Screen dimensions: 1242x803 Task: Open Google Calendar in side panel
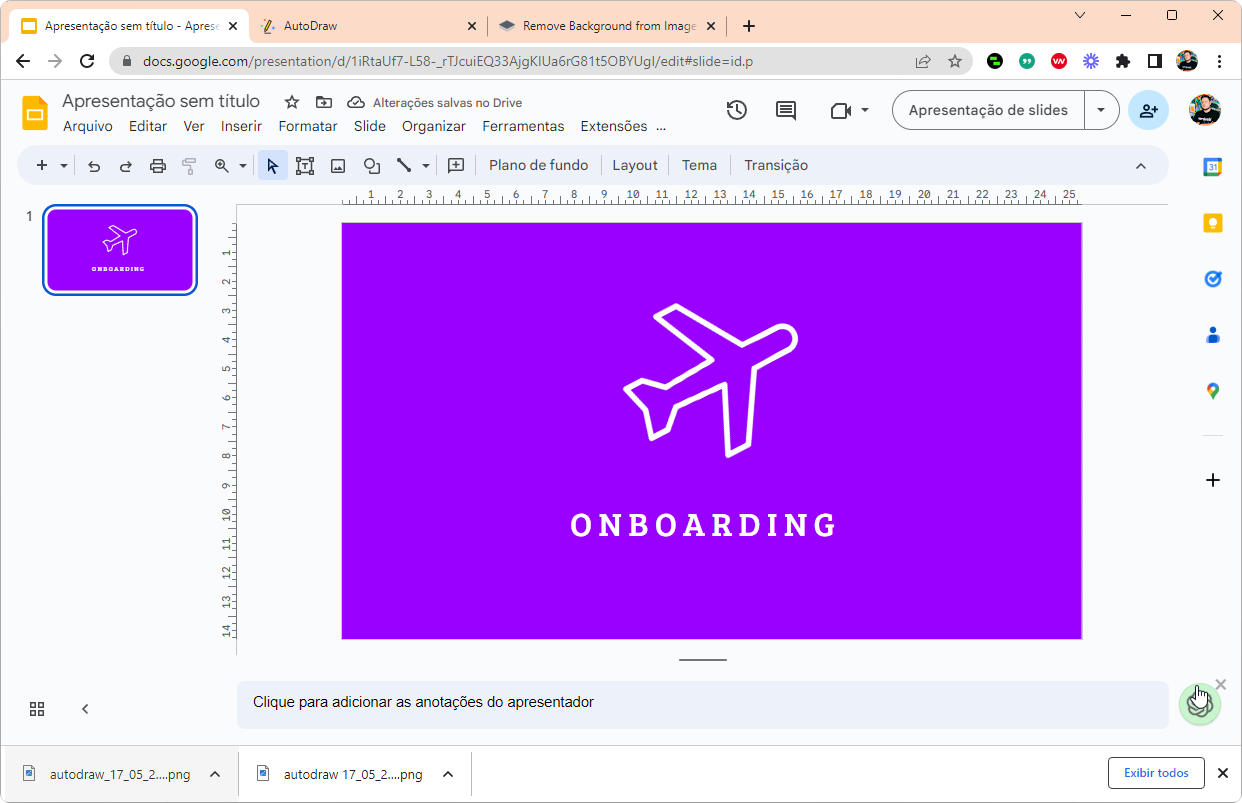1212,168
